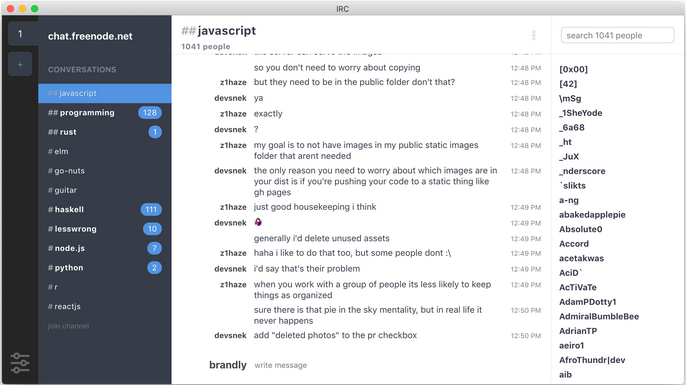Open the #node.js channel

tap(105, 248)
